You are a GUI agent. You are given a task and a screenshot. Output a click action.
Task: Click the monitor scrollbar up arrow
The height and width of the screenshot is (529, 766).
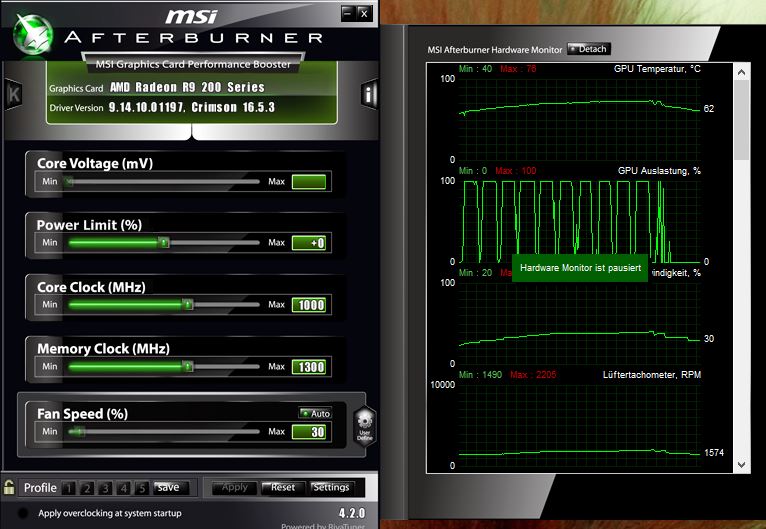[x=742, y=73]
